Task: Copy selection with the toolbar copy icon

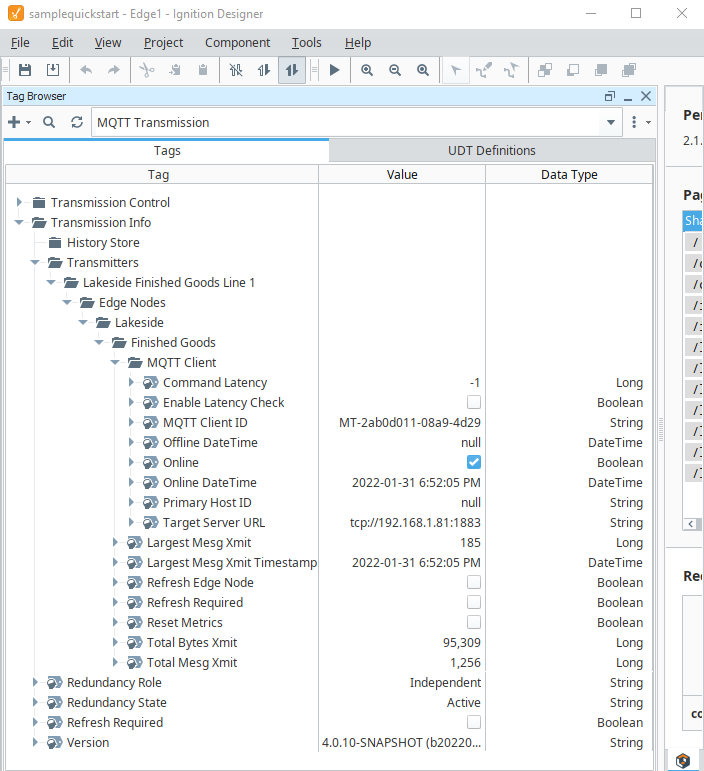Action: 175,70
